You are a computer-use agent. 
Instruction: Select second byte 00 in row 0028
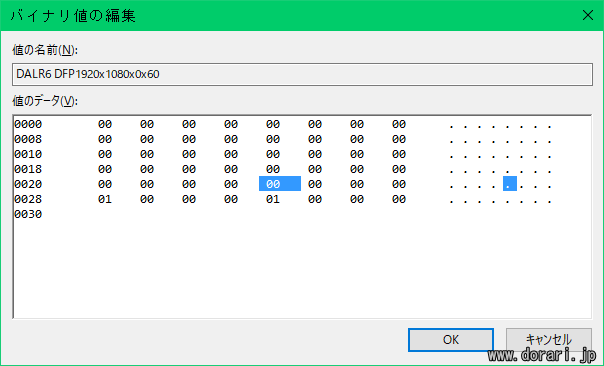tap(147, 199)
